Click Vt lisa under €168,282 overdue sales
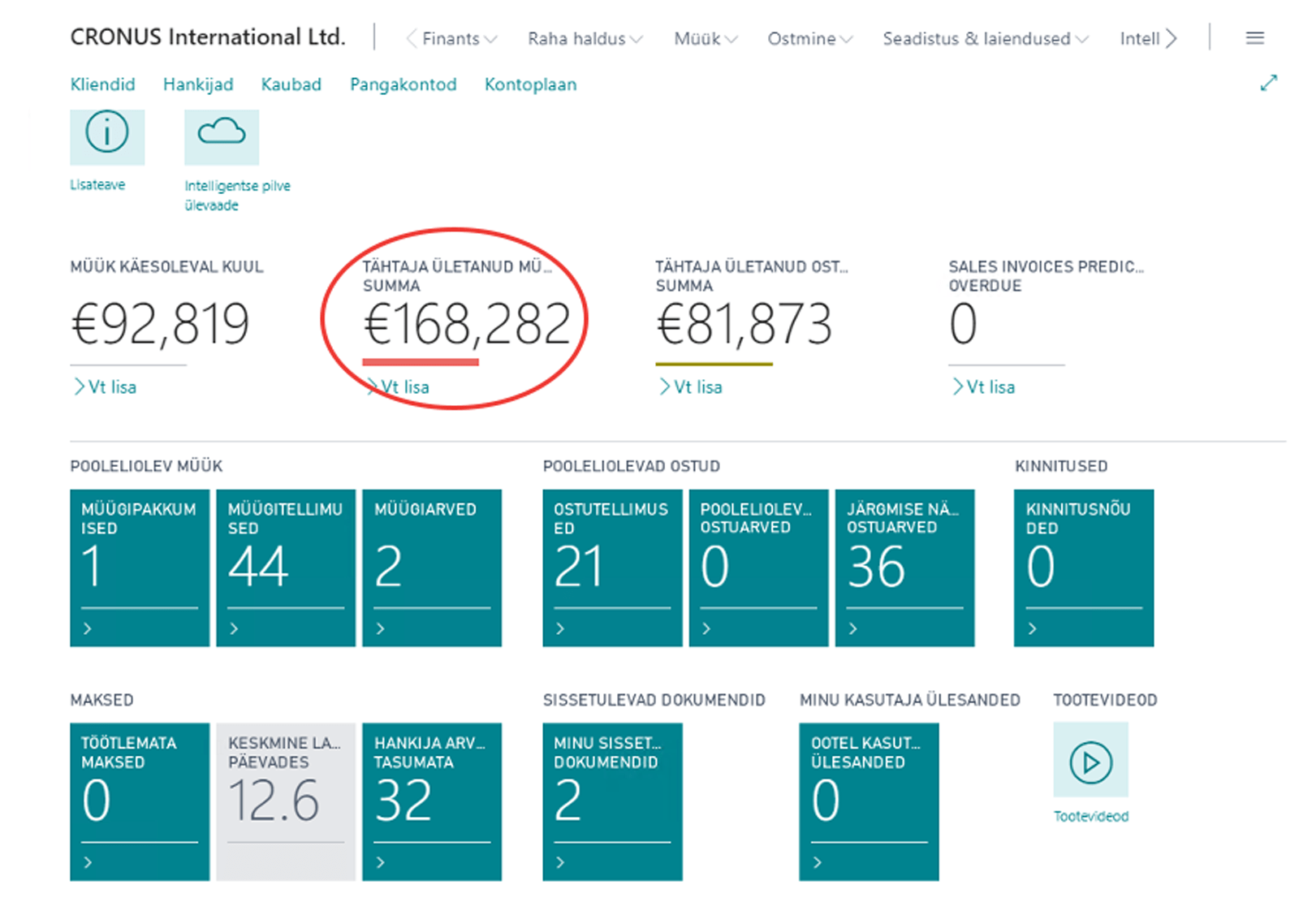1299x924 pixels. tap(399, 387)
